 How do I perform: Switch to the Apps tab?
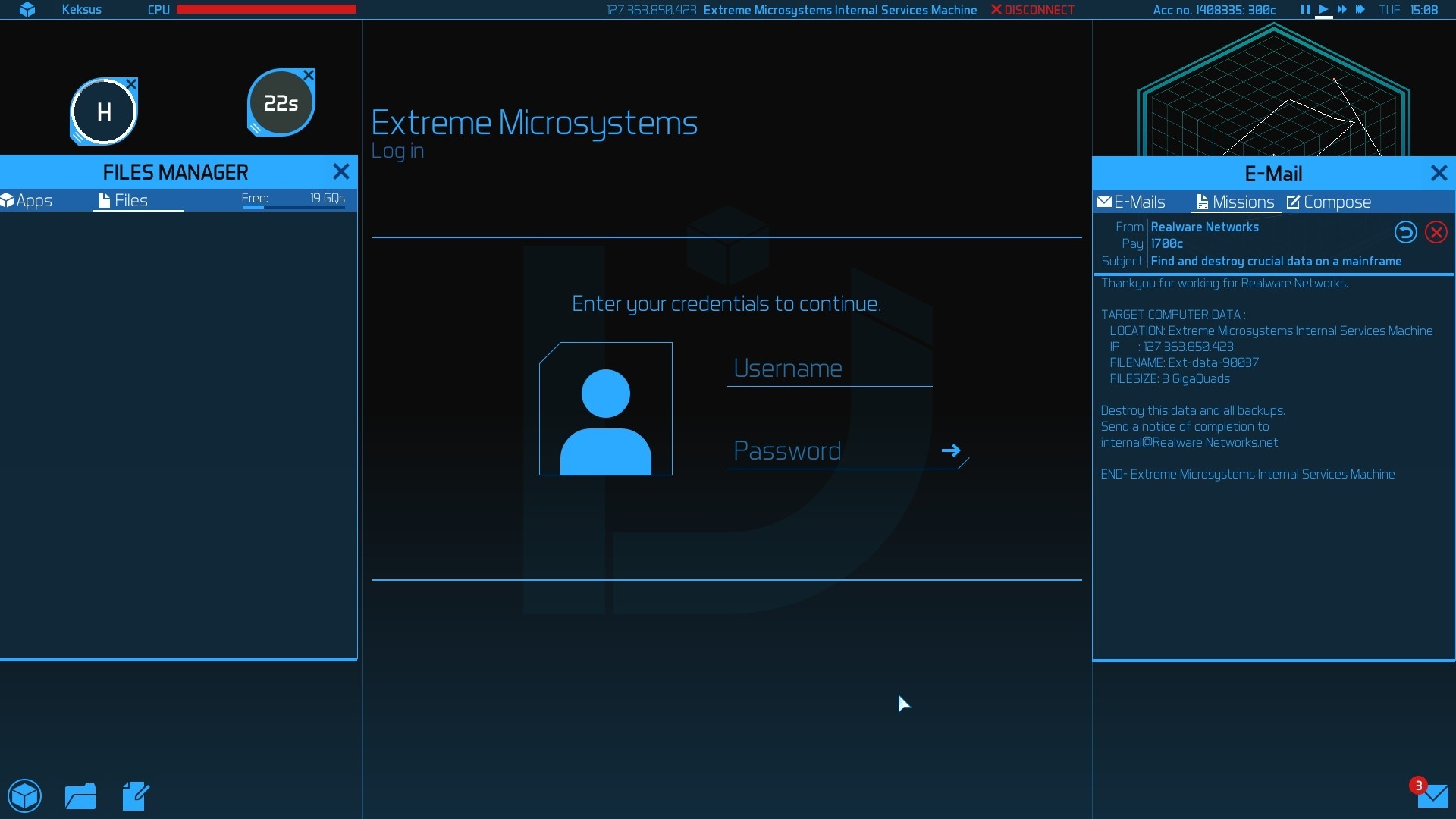click(27, 200)
